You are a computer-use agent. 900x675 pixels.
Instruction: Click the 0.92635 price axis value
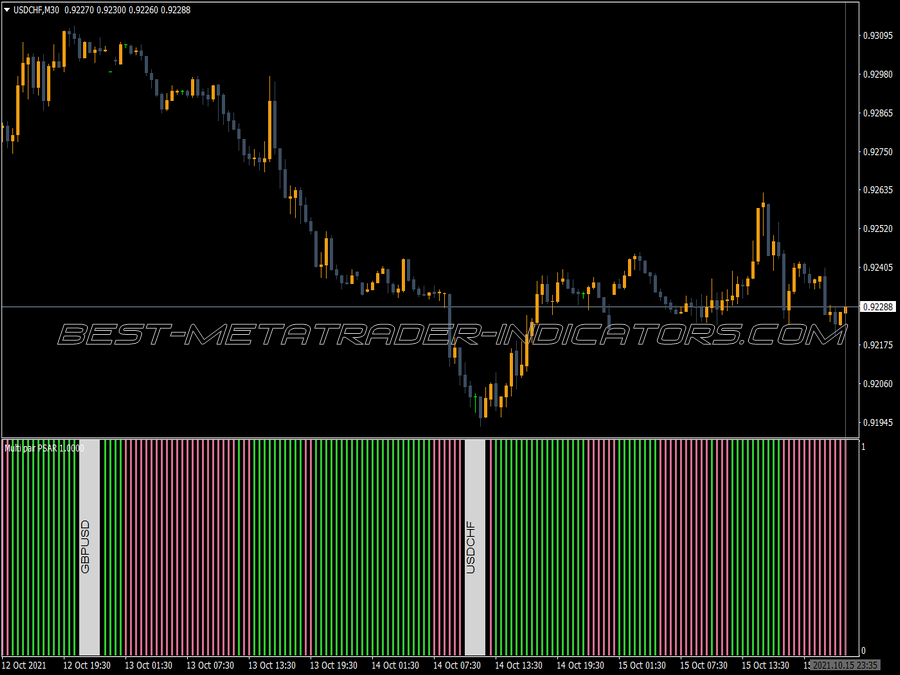pos(878,190)
